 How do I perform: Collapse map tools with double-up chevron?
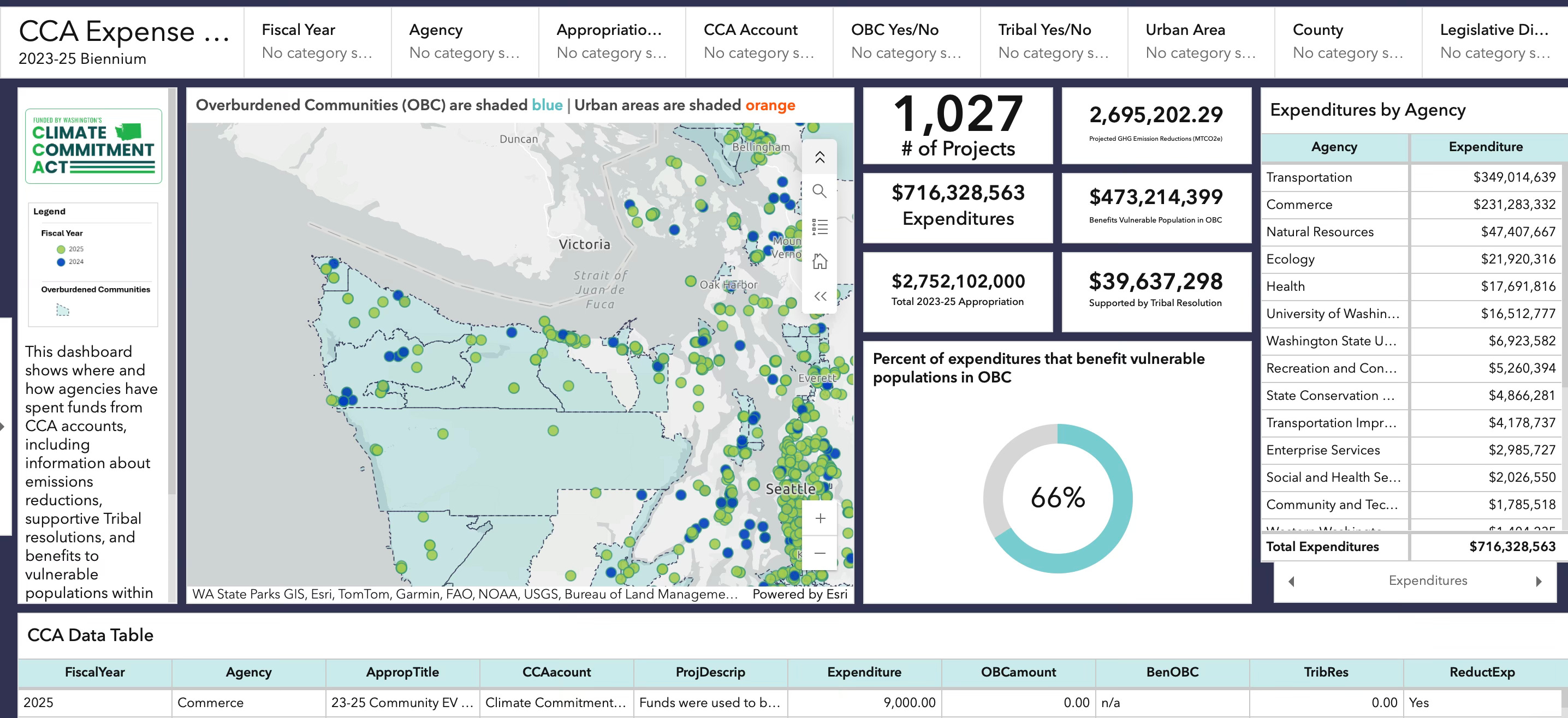point(819,157)
